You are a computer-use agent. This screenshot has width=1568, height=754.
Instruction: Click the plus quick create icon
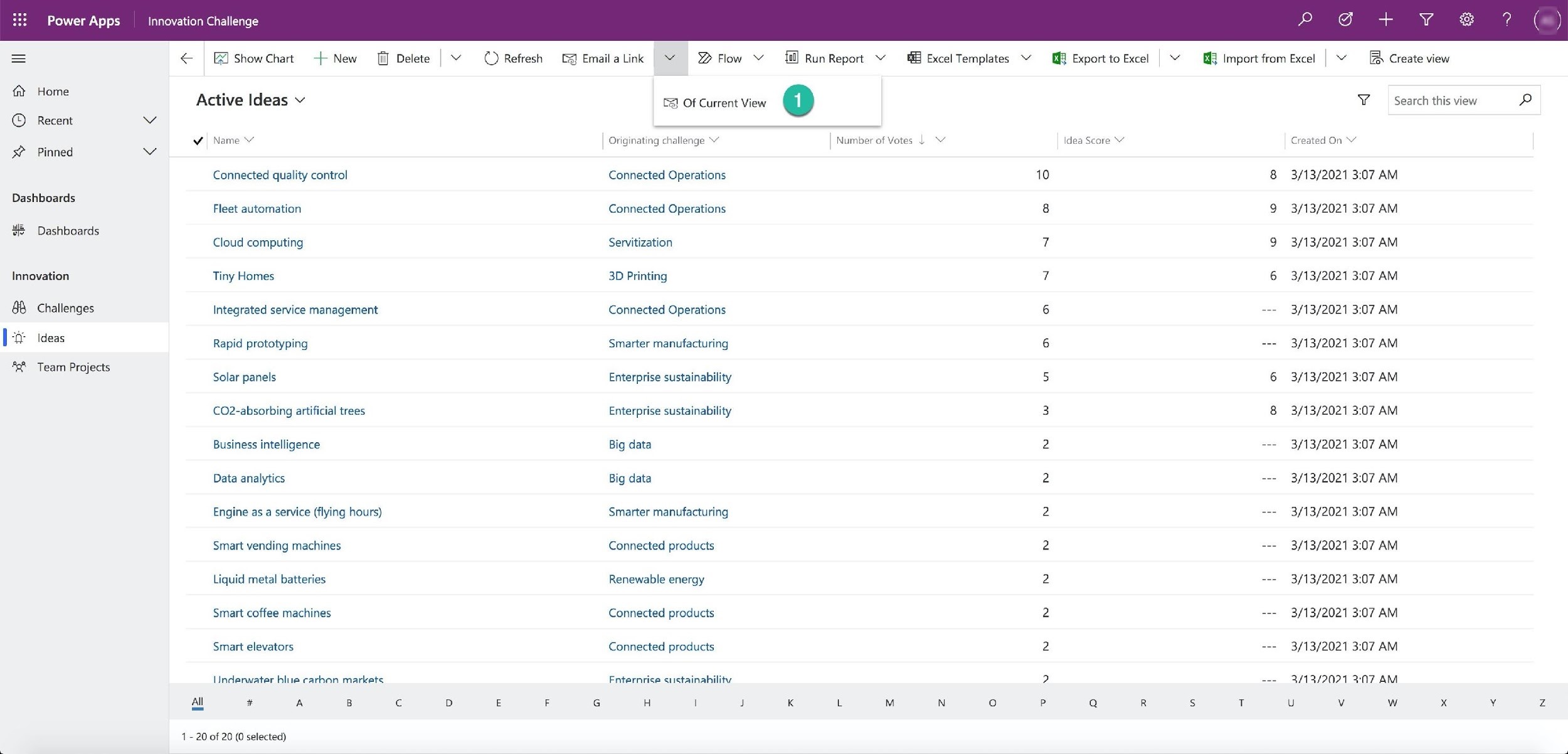(1385, 19)
